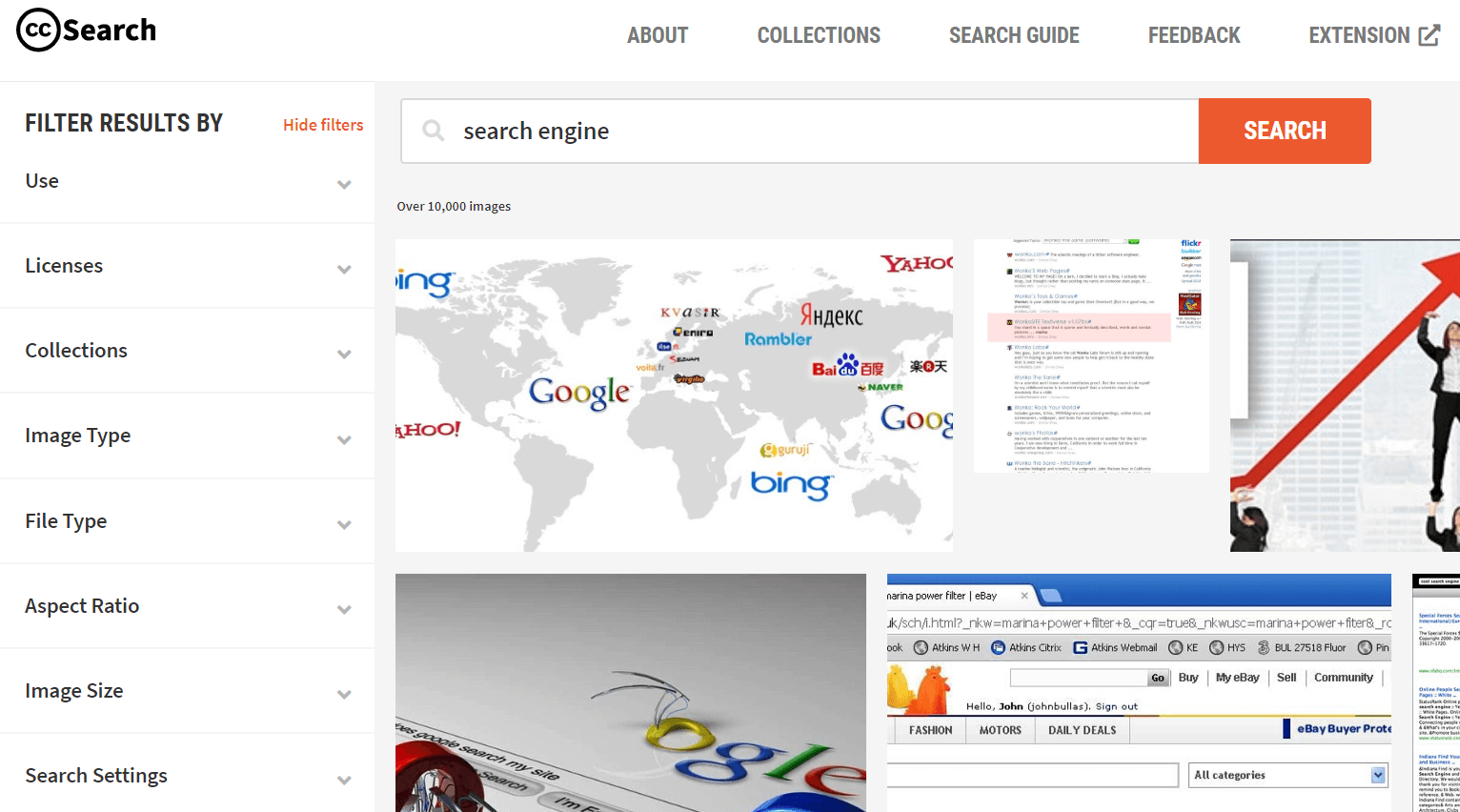The image size is (1460, 812).
Task: Expand the Image Type filter chevron
Action: click(x=344, y=439)
